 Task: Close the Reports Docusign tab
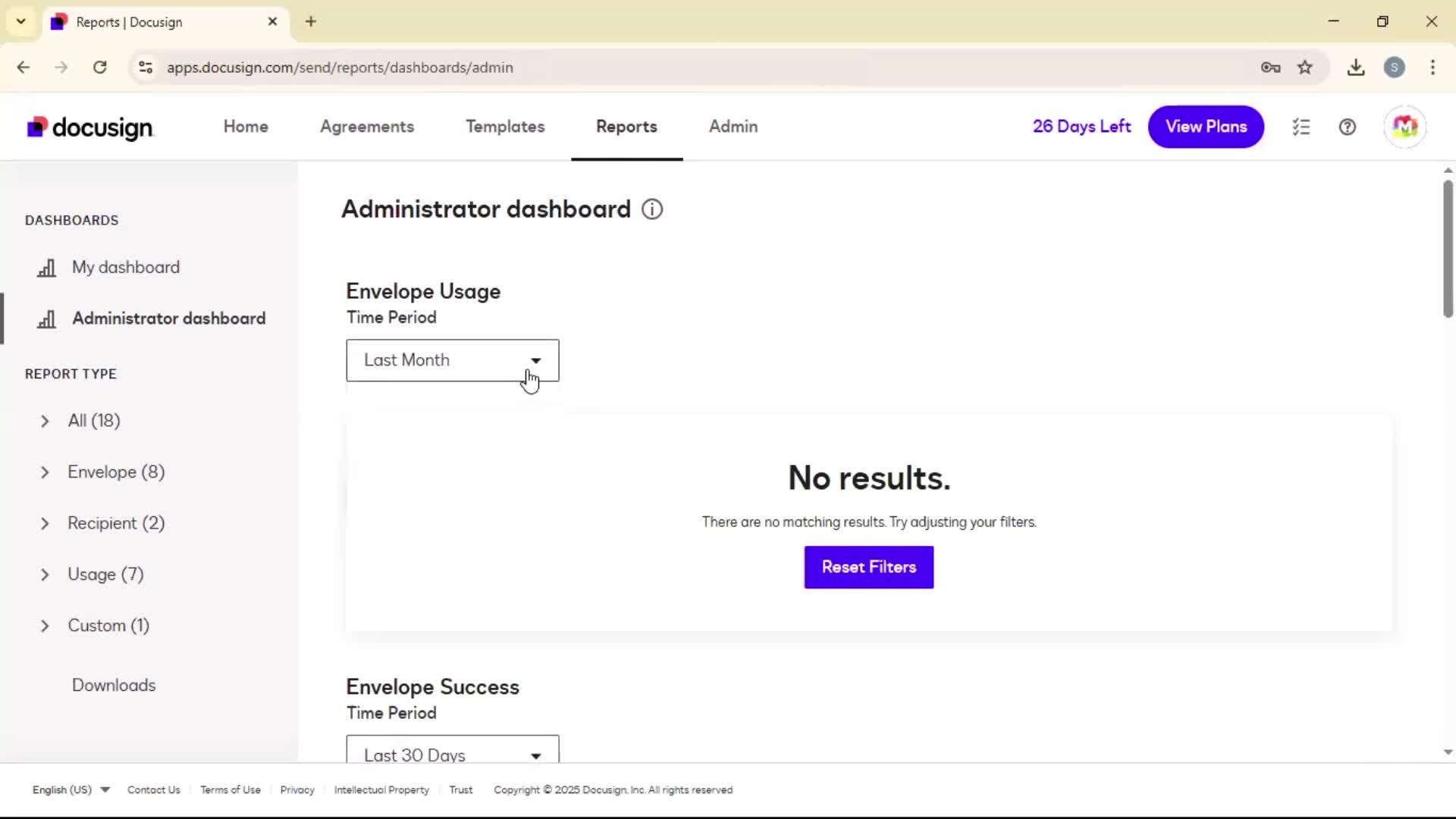273,22
